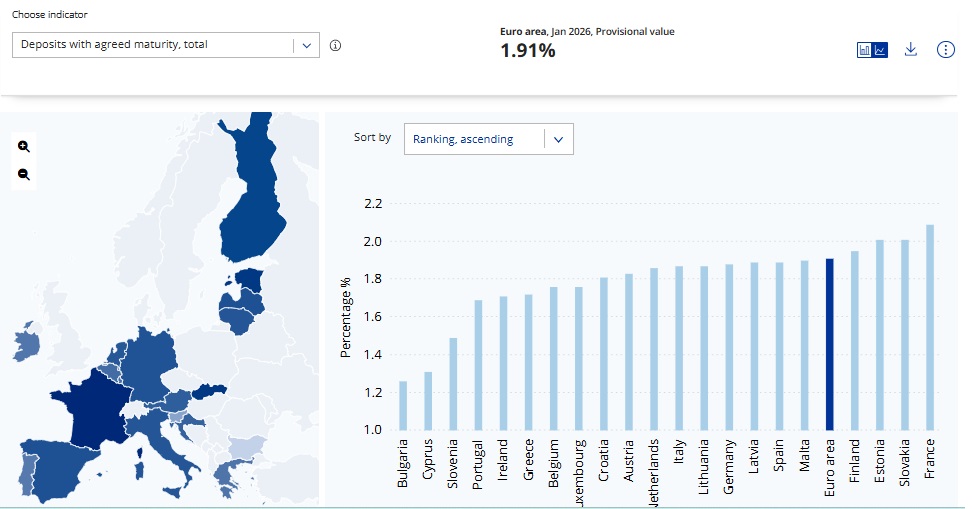The width and height of the screenshot is (979, 509).
Task: Click France on the map
Action: (84, 400)
